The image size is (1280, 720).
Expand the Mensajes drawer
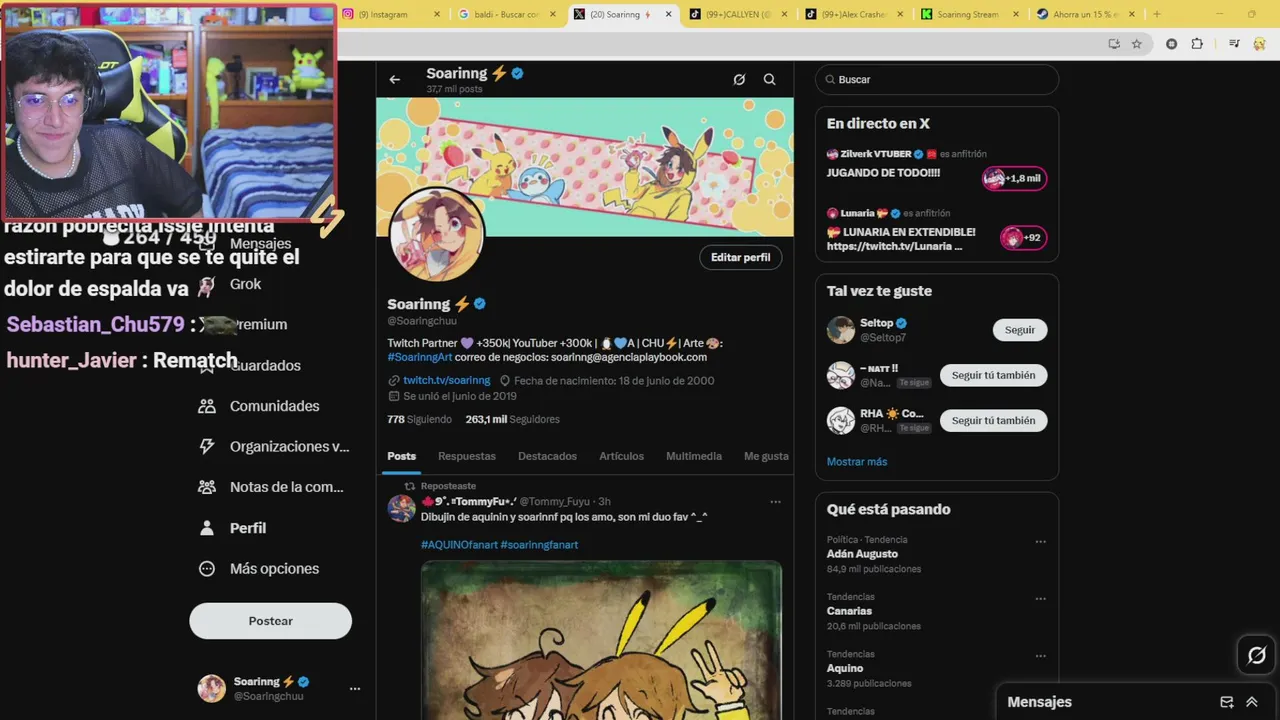tap(1251, 702)
